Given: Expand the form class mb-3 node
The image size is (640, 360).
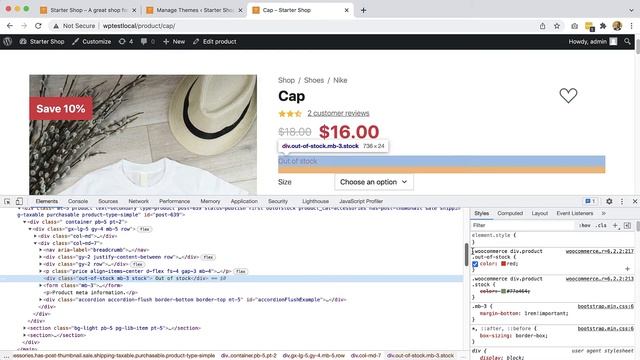Looking at the screenshot, I should 41,285.
